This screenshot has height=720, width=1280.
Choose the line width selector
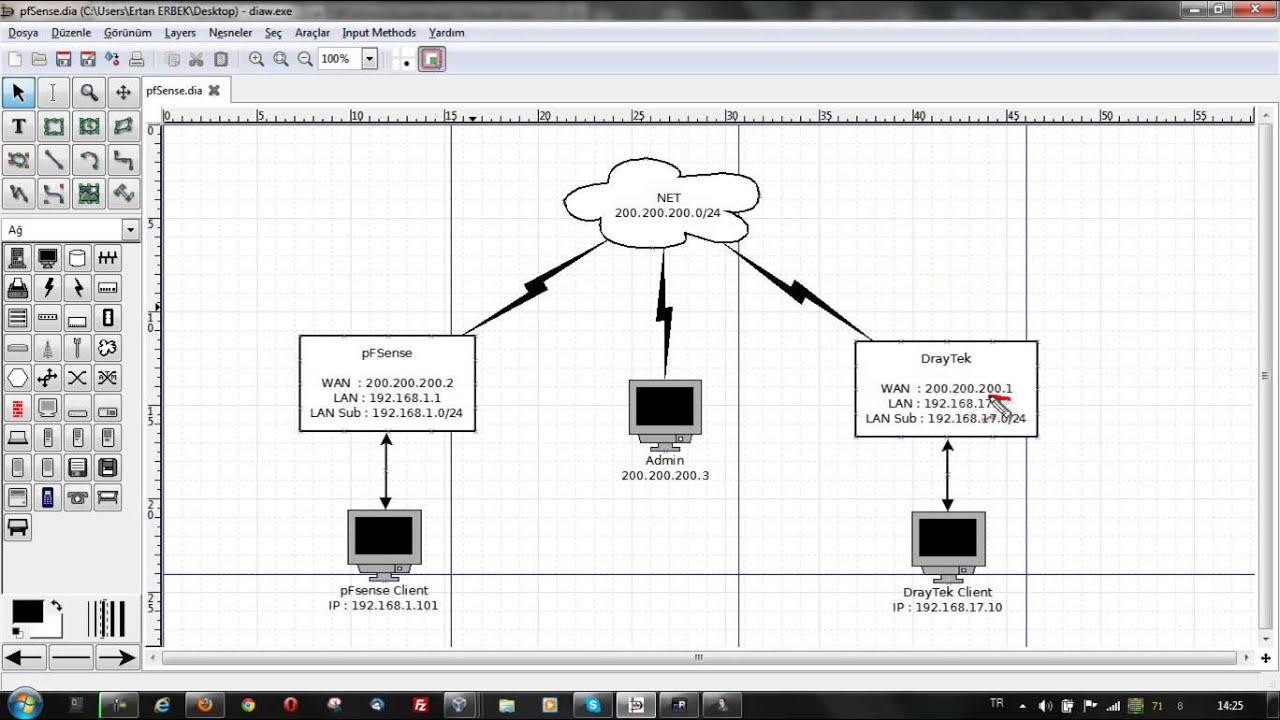106,618
